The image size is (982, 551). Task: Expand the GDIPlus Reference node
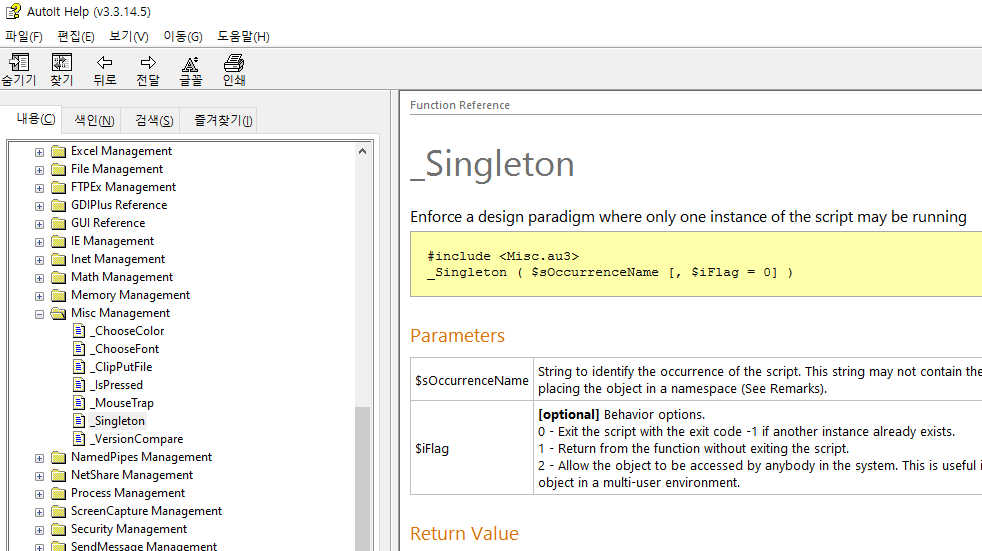39,206
